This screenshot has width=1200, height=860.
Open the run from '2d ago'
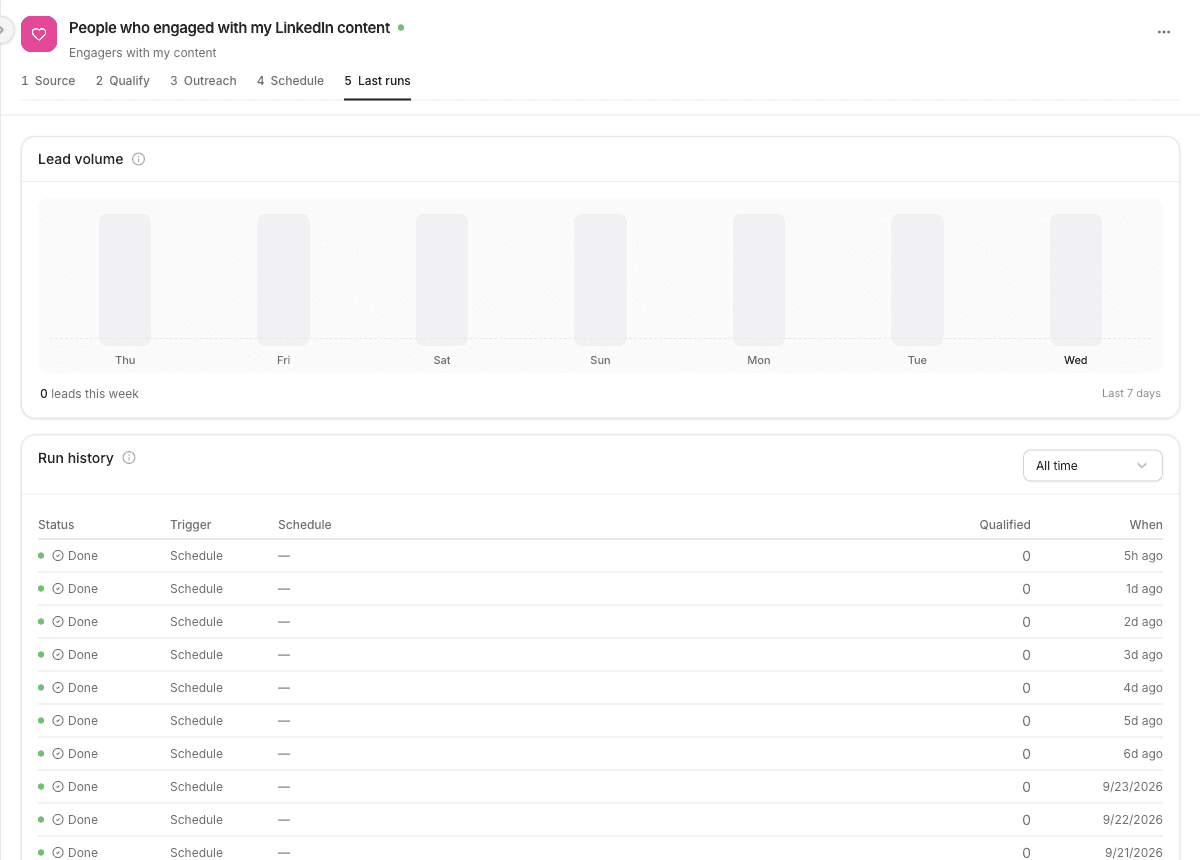[600, 622]
